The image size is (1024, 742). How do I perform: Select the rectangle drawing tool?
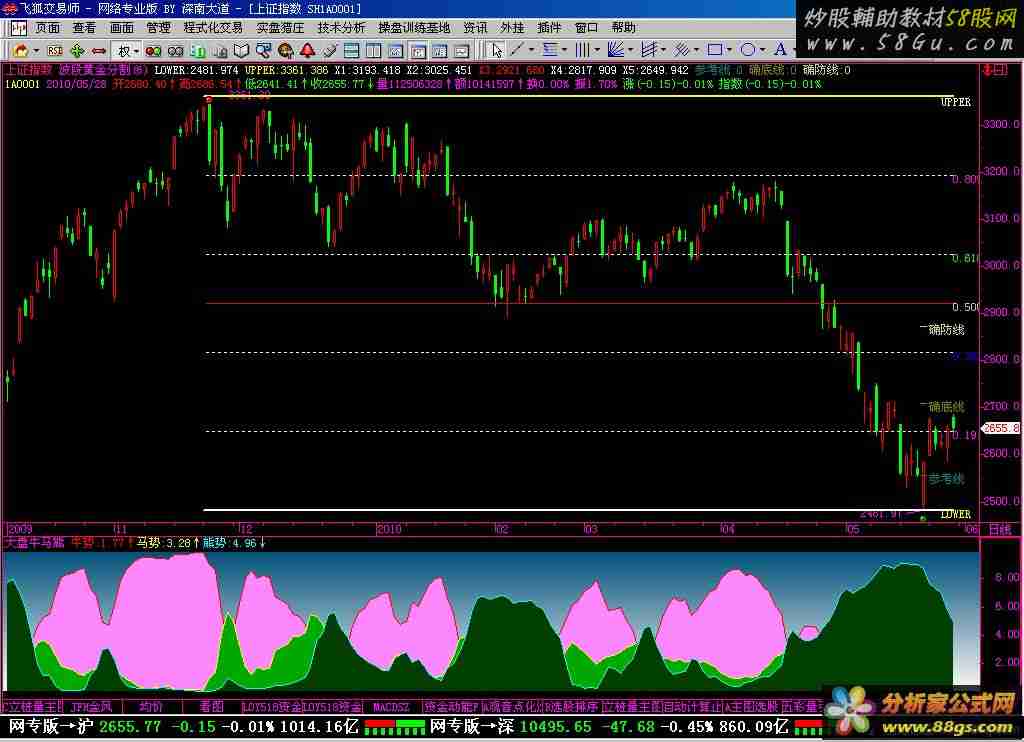tap(714, 50)
